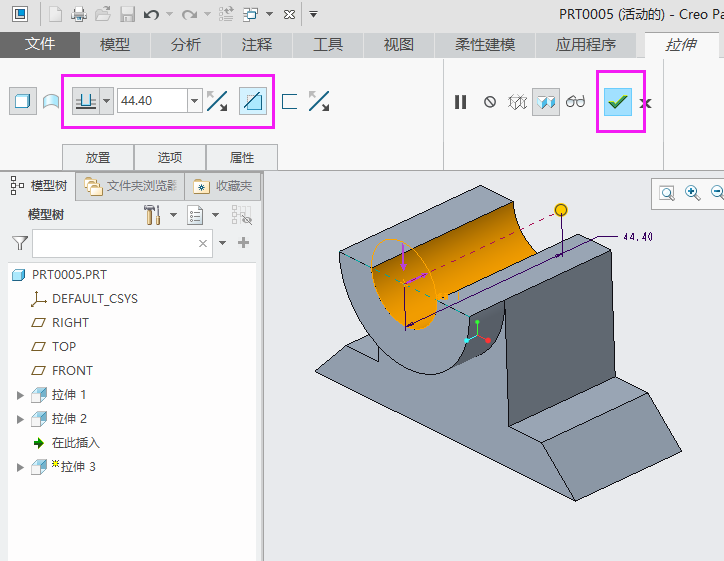Expand the 拉伸 1 tree node
The width and height of the screenshot is (724, 561).
pyautogui.click(x=20, y=395)
